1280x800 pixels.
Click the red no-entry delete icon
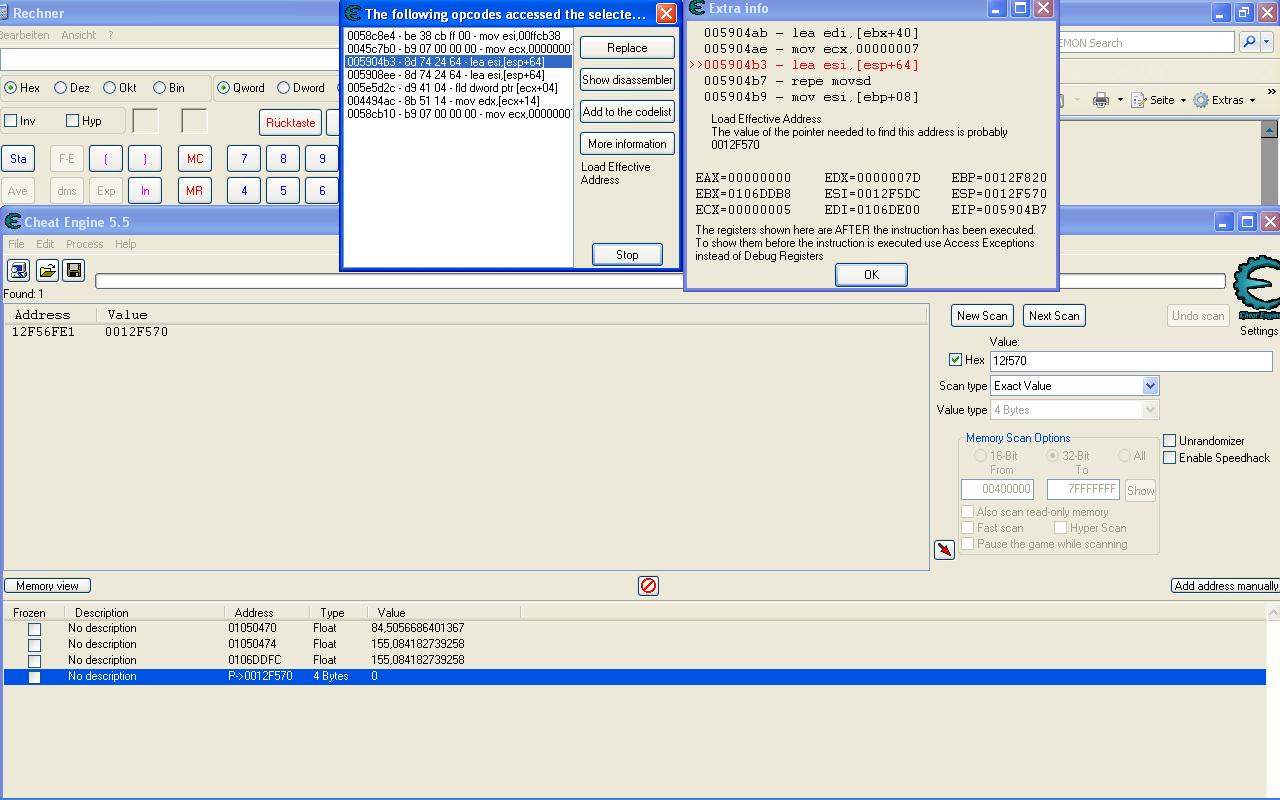pyautogui.click(x=648, y=586)
